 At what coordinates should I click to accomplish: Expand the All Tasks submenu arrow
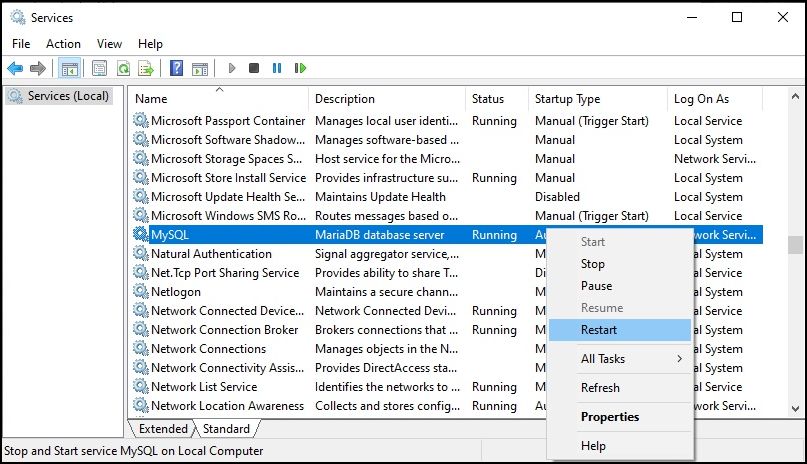click(680, 359)
